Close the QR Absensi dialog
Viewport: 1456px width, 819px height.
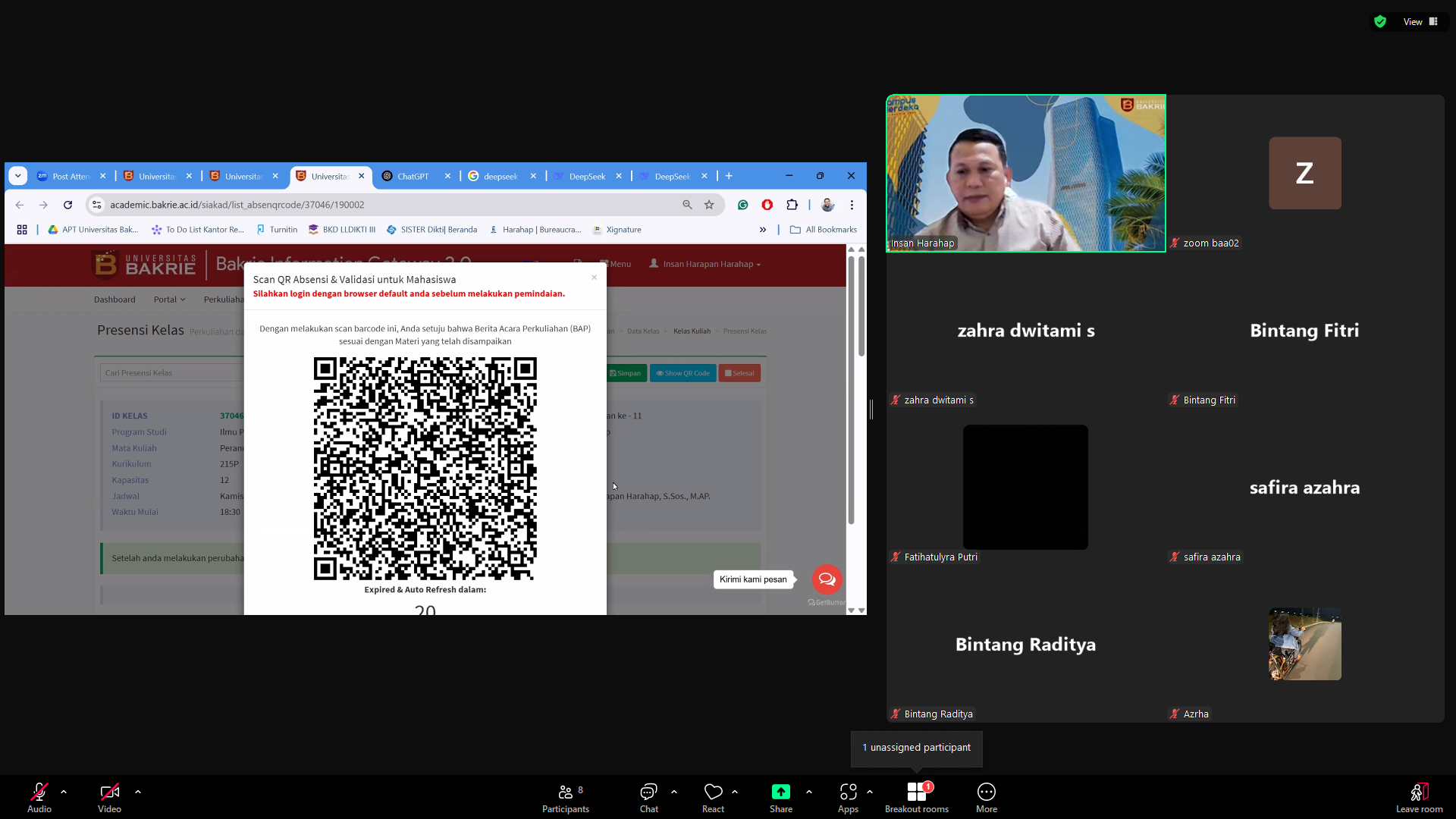[594, 278]
